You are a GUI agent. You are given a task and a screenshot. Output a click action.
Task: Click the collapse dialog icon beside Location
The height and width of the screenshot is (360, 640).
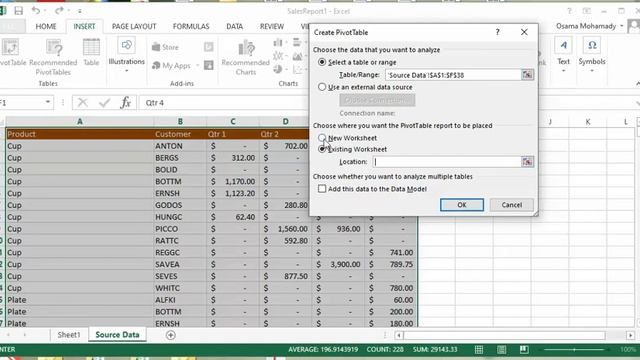click(527, 162)
